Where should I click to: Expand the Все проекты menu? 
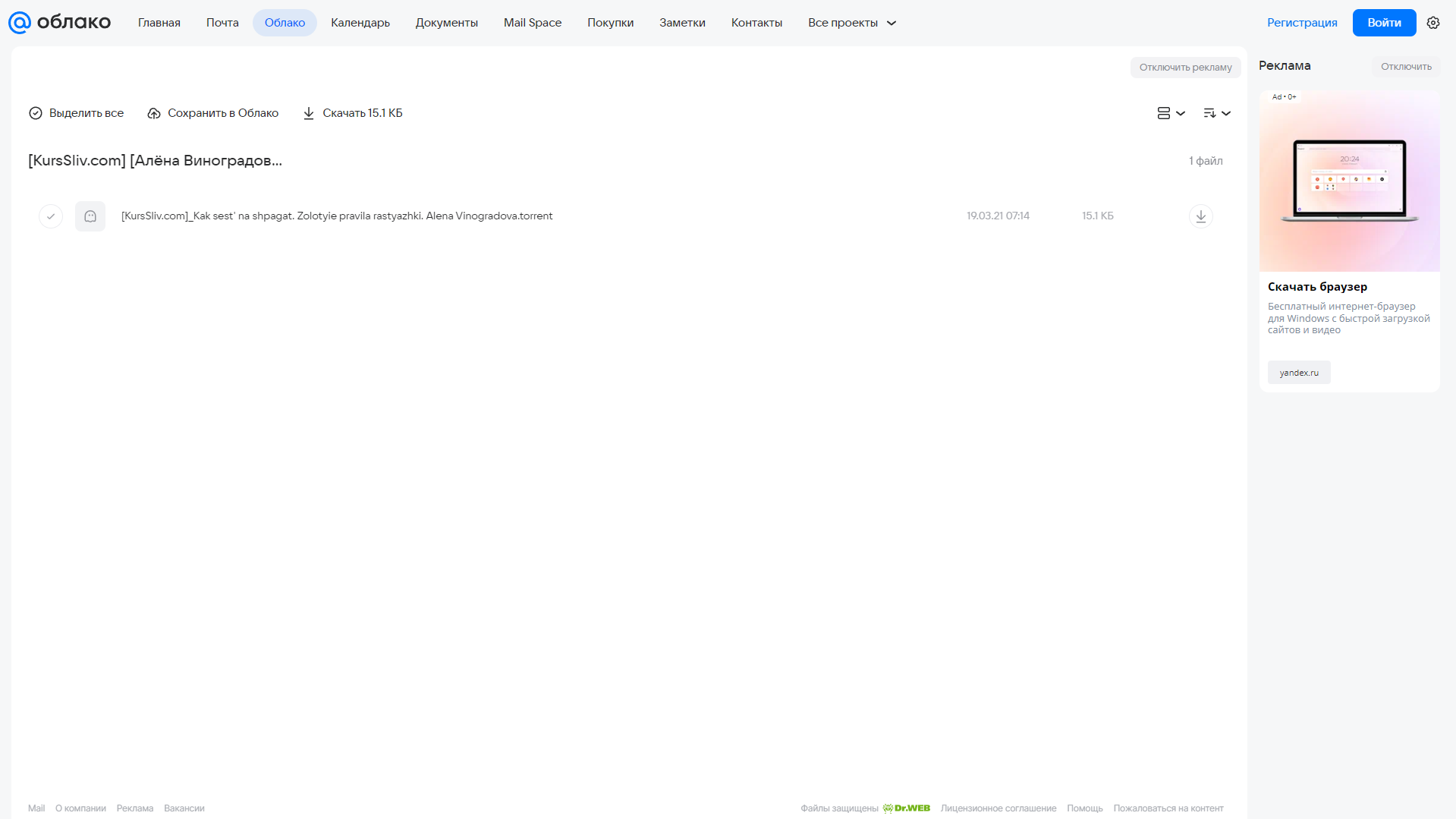tap(852, 23)
